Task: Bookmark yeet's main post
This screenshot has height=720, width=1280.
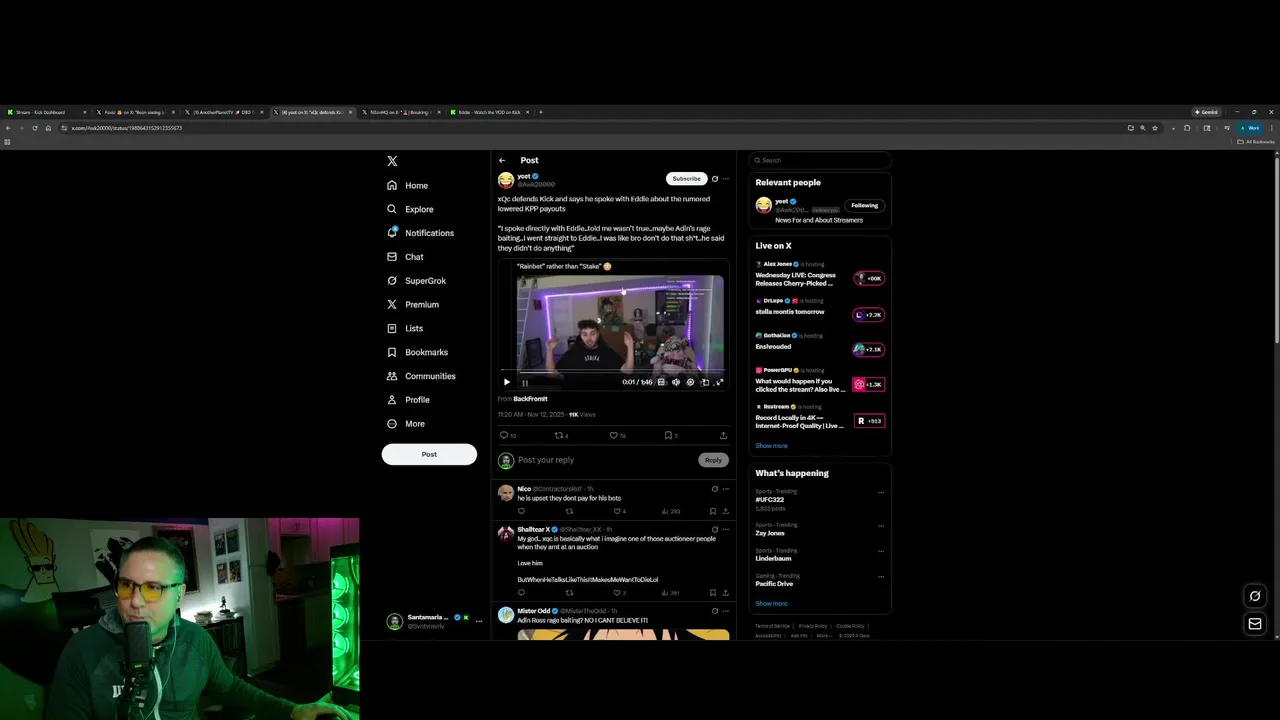Action: (x=668, y=435)
